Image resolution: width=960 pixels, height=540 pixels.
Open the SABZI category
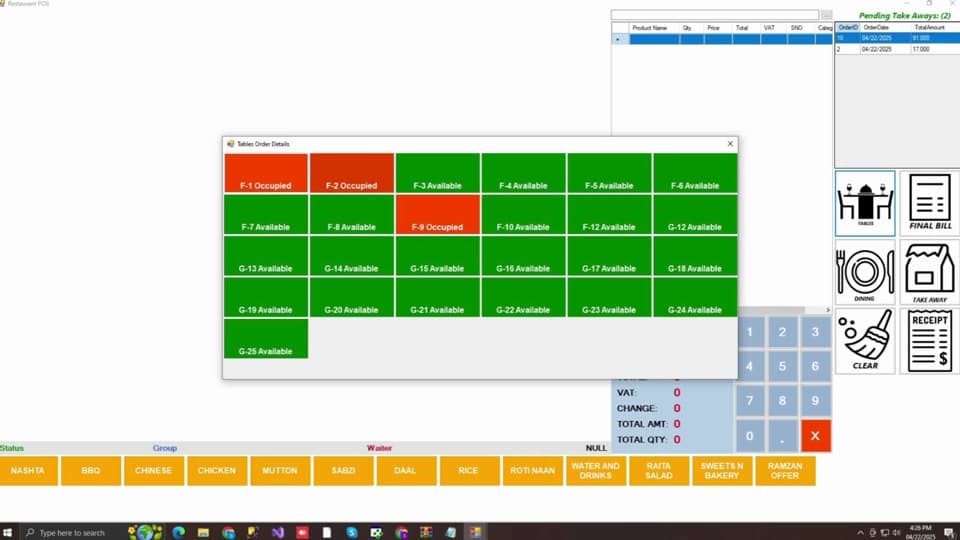pyautogui.click(x=343, y=471)
